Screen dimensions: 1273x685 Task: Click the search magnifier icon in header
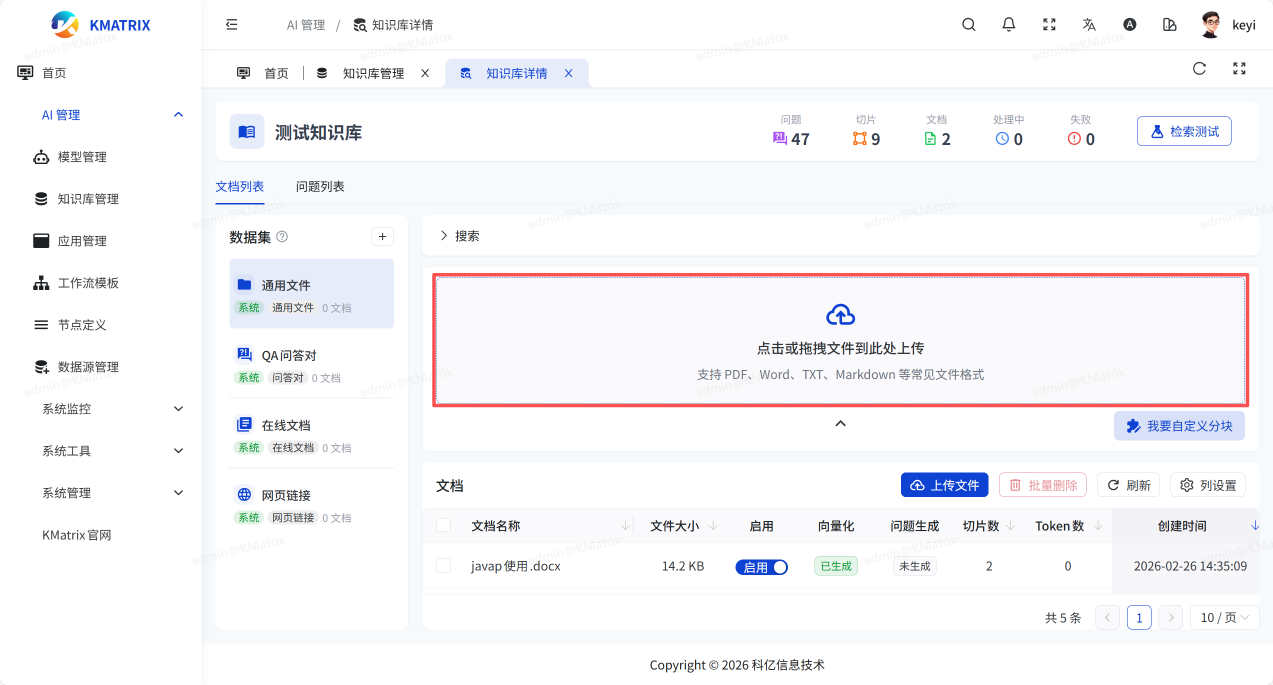968,25
